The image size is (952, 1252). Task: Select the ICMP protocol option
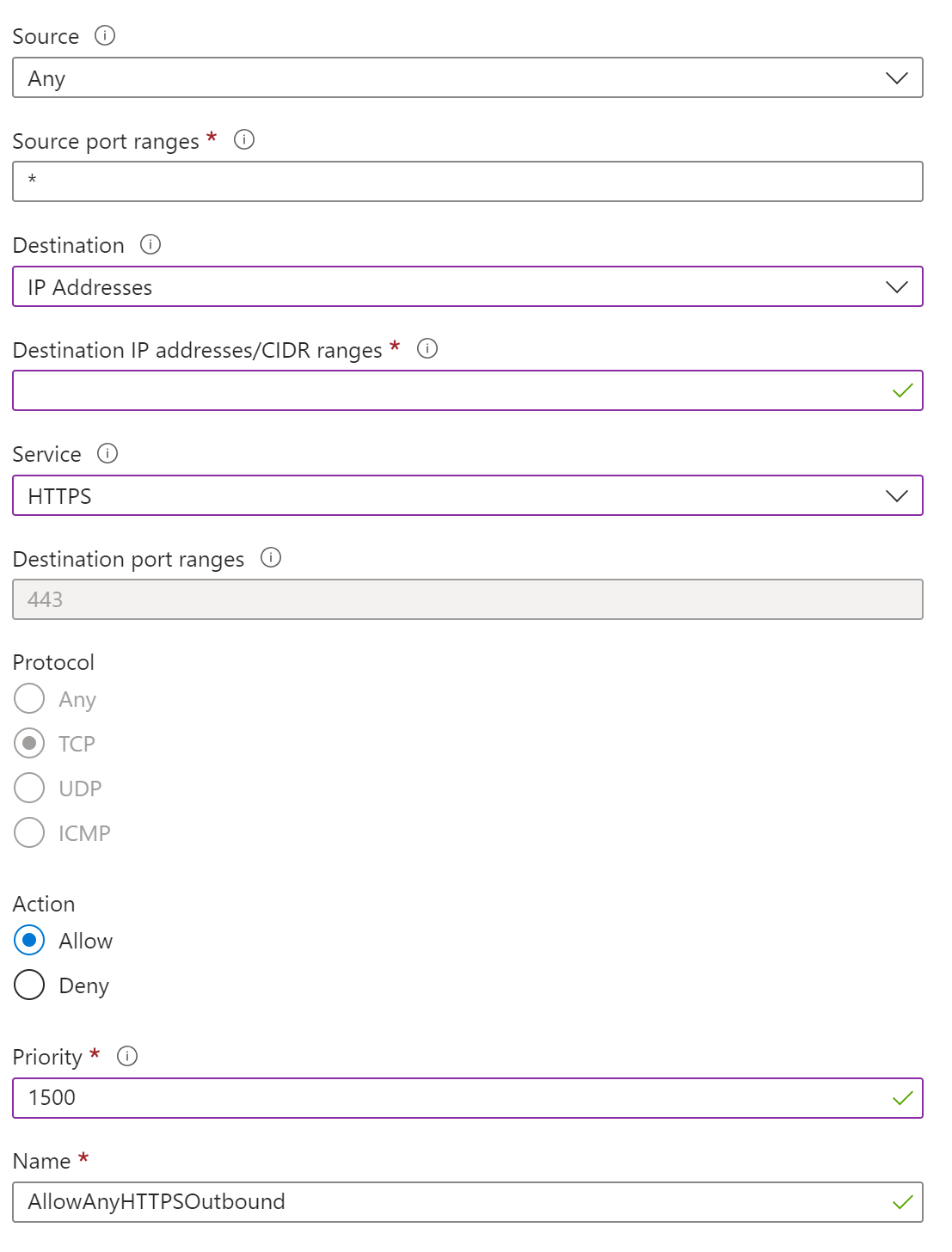(x=29, y=832)
